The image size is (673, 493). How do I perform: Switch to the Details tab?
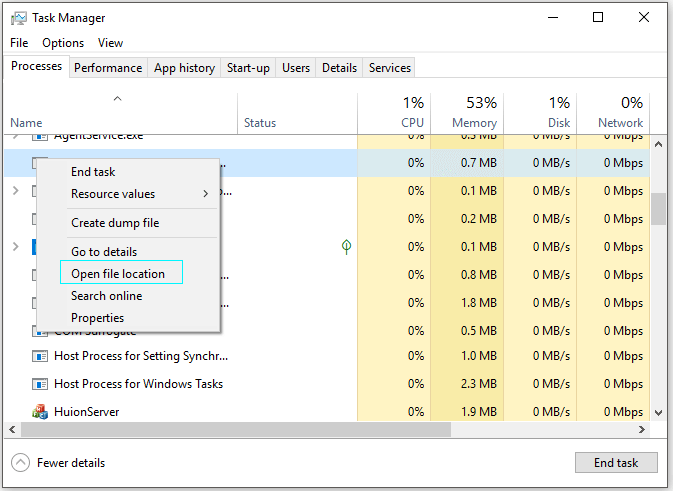(x=340, y=68)
